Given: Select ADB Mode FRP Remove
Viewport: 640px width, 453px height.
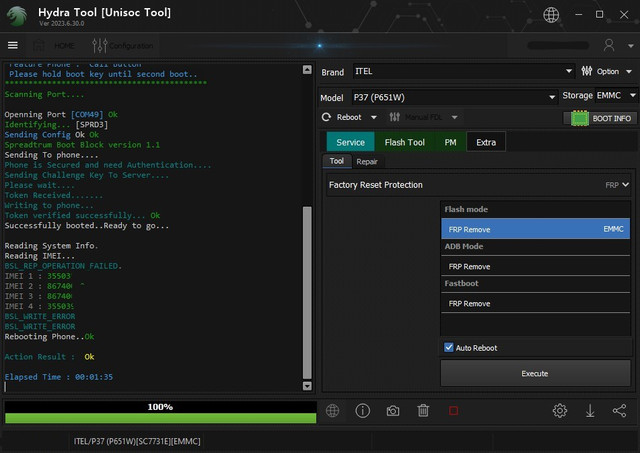Looking at the screenshot, I should click(536, 266).
